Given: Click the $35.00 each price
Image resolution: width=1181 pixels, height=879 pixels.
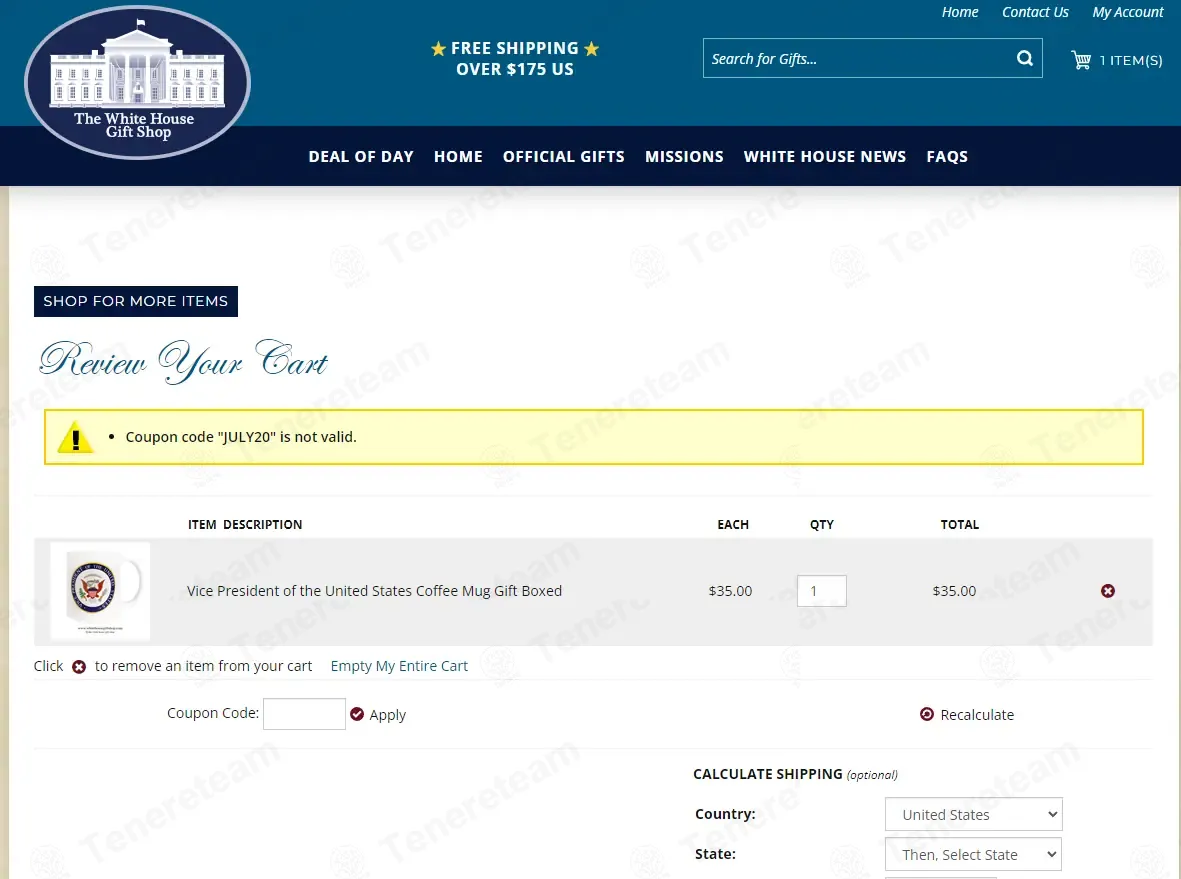Looking at the screenshot, I should 730,591.
